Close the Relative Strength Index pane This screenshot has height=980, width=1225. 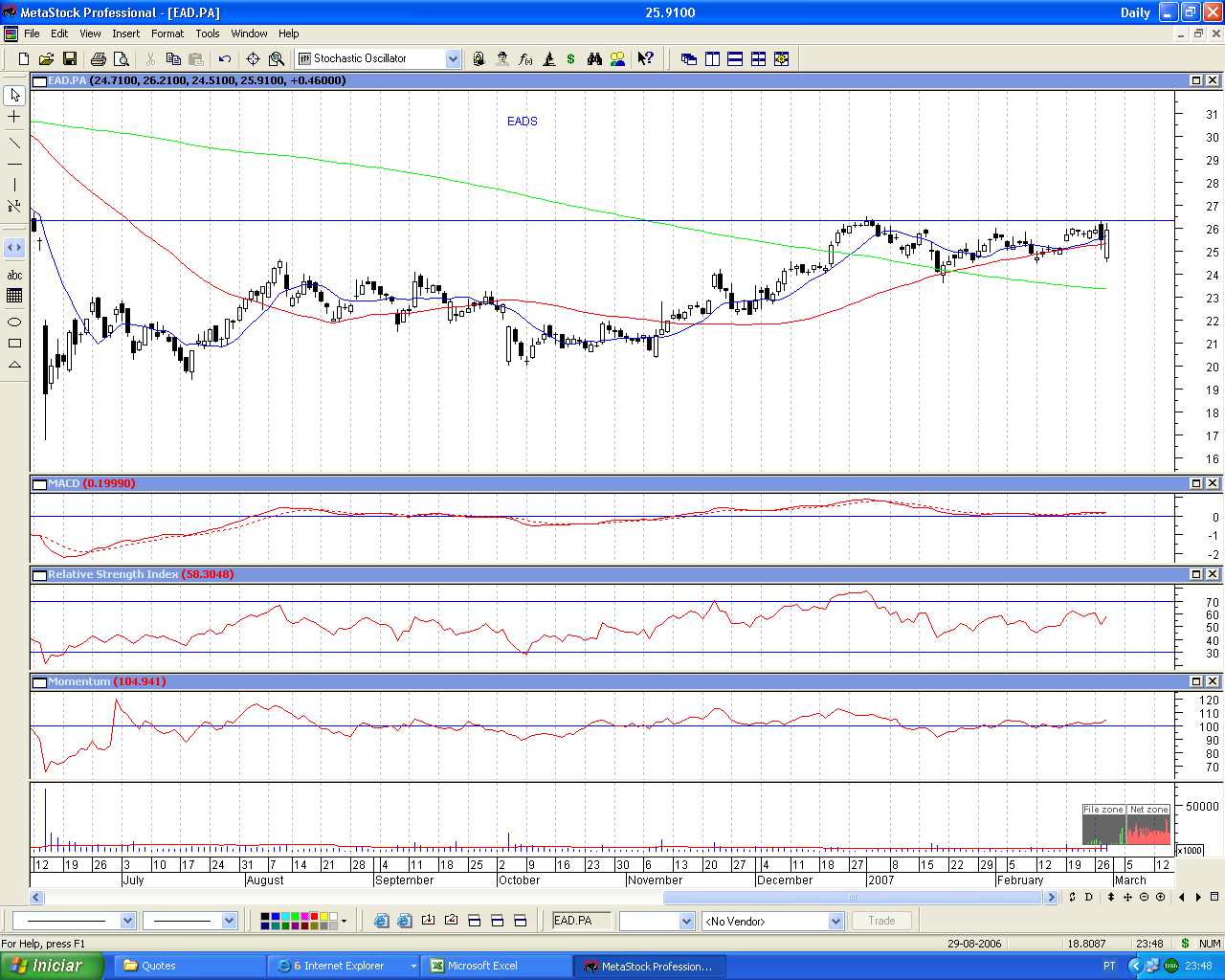(1213, 574)
